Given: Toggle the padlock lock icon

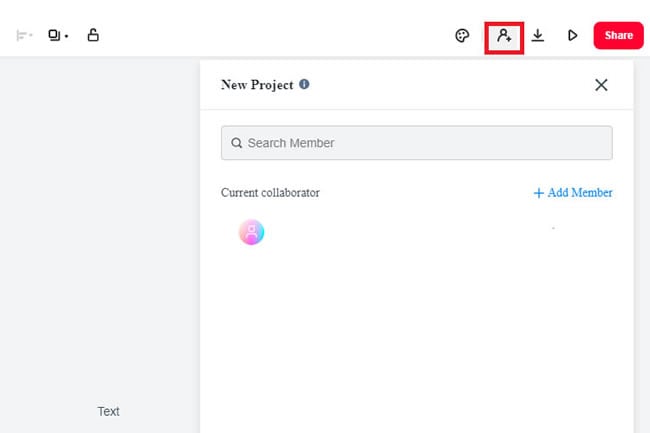Looking at the screenshot, I should (93, 35).
